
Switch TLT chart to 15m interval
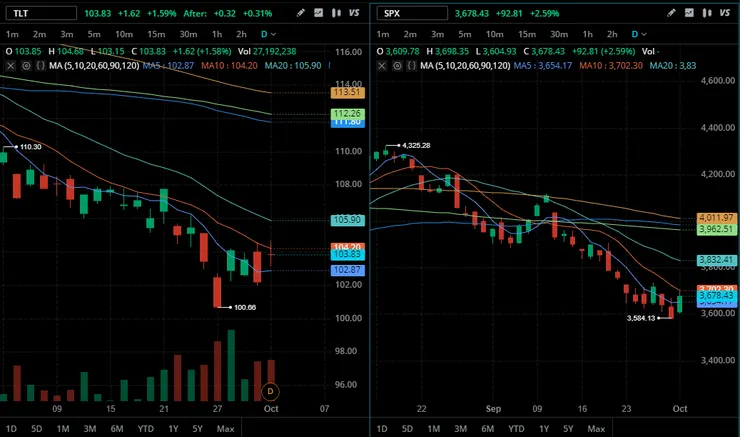tap(156, 34)
